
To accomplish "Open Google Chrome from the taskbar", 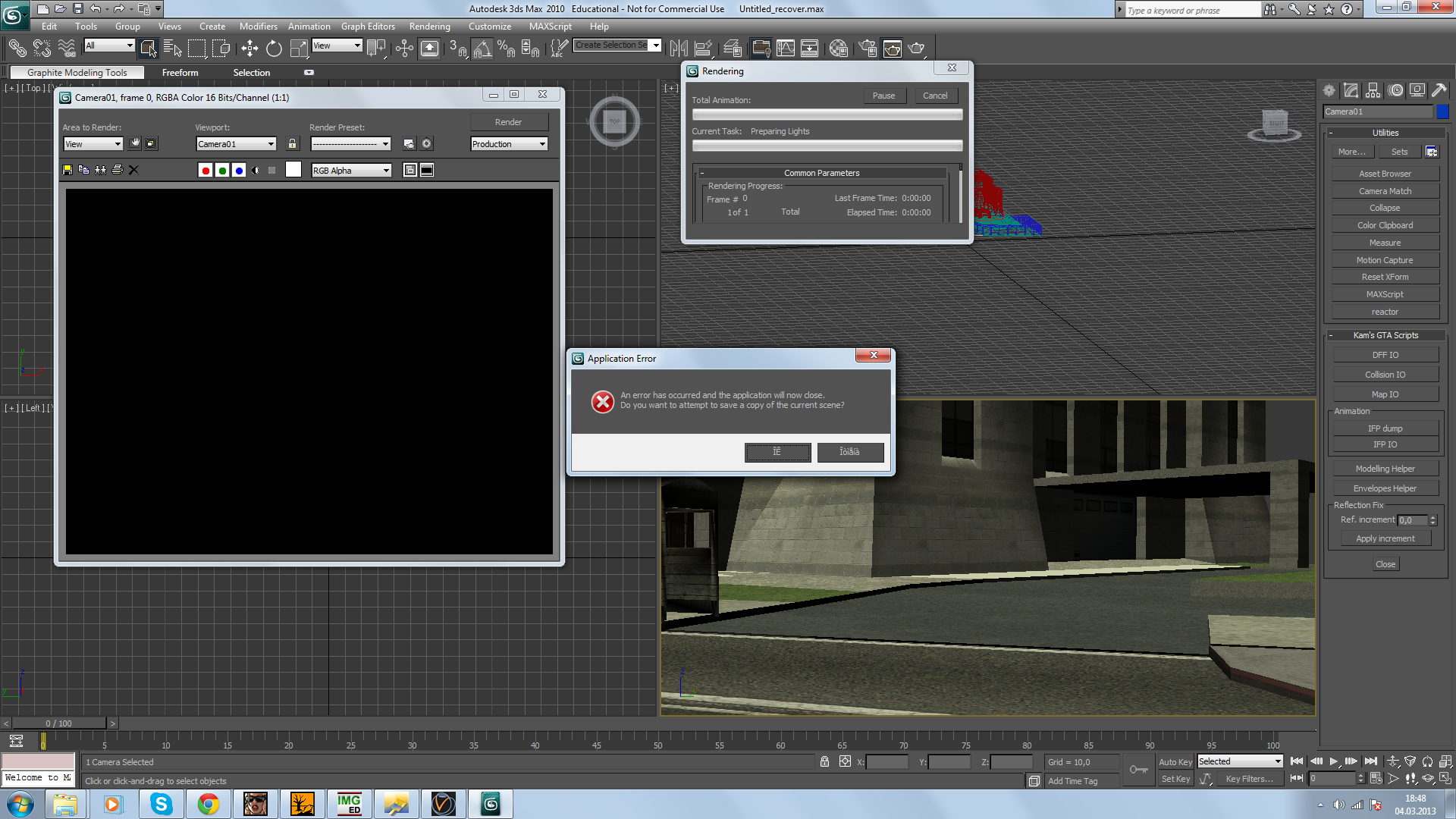I will (209, 804).
